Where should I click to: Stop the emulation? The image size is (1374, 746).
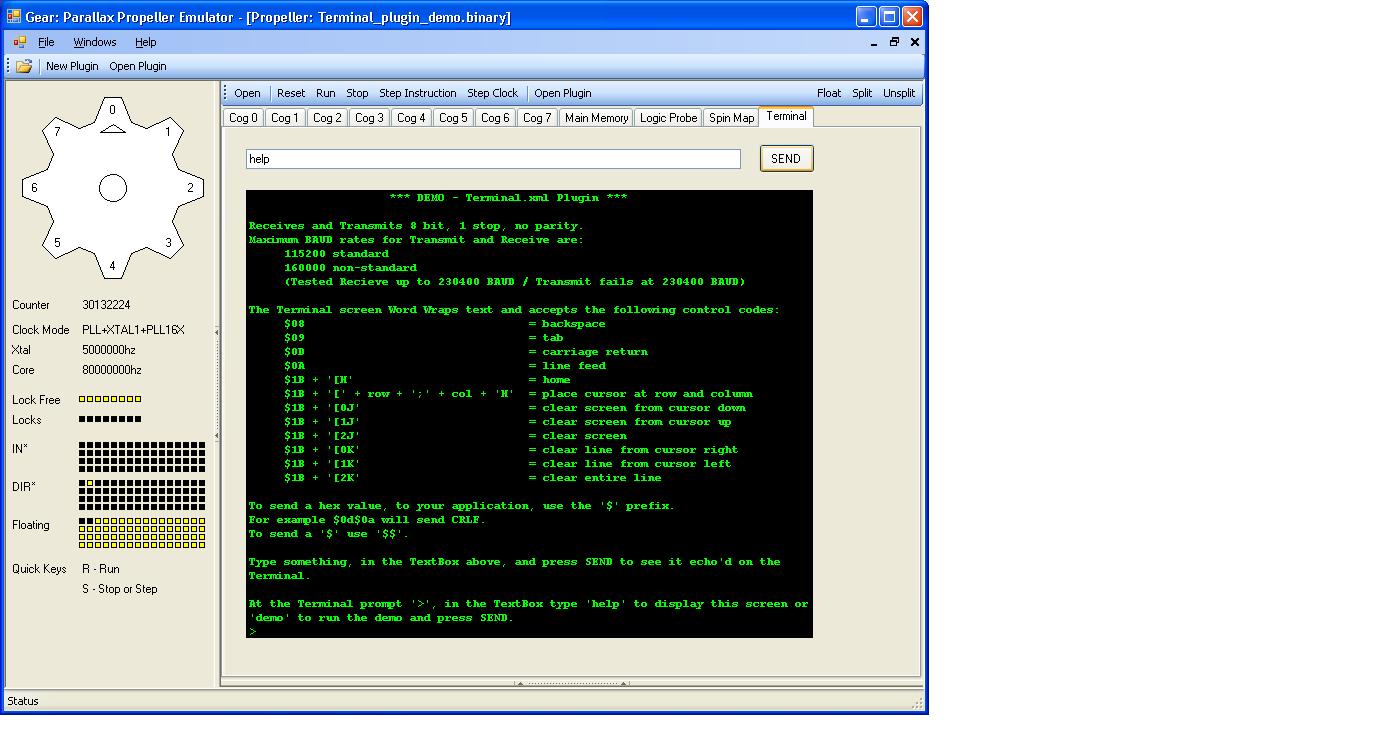(356, 92)
